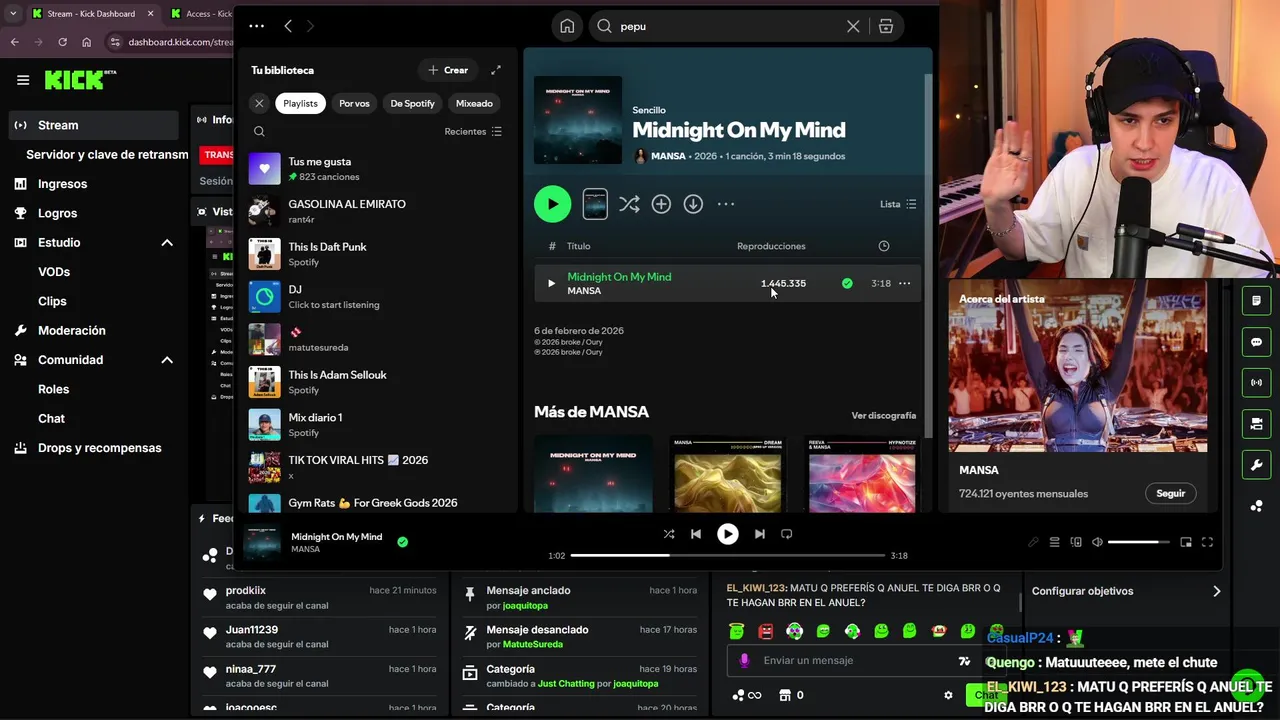
Task: Add the single to library with plus icon
Action: pos(661,204)
